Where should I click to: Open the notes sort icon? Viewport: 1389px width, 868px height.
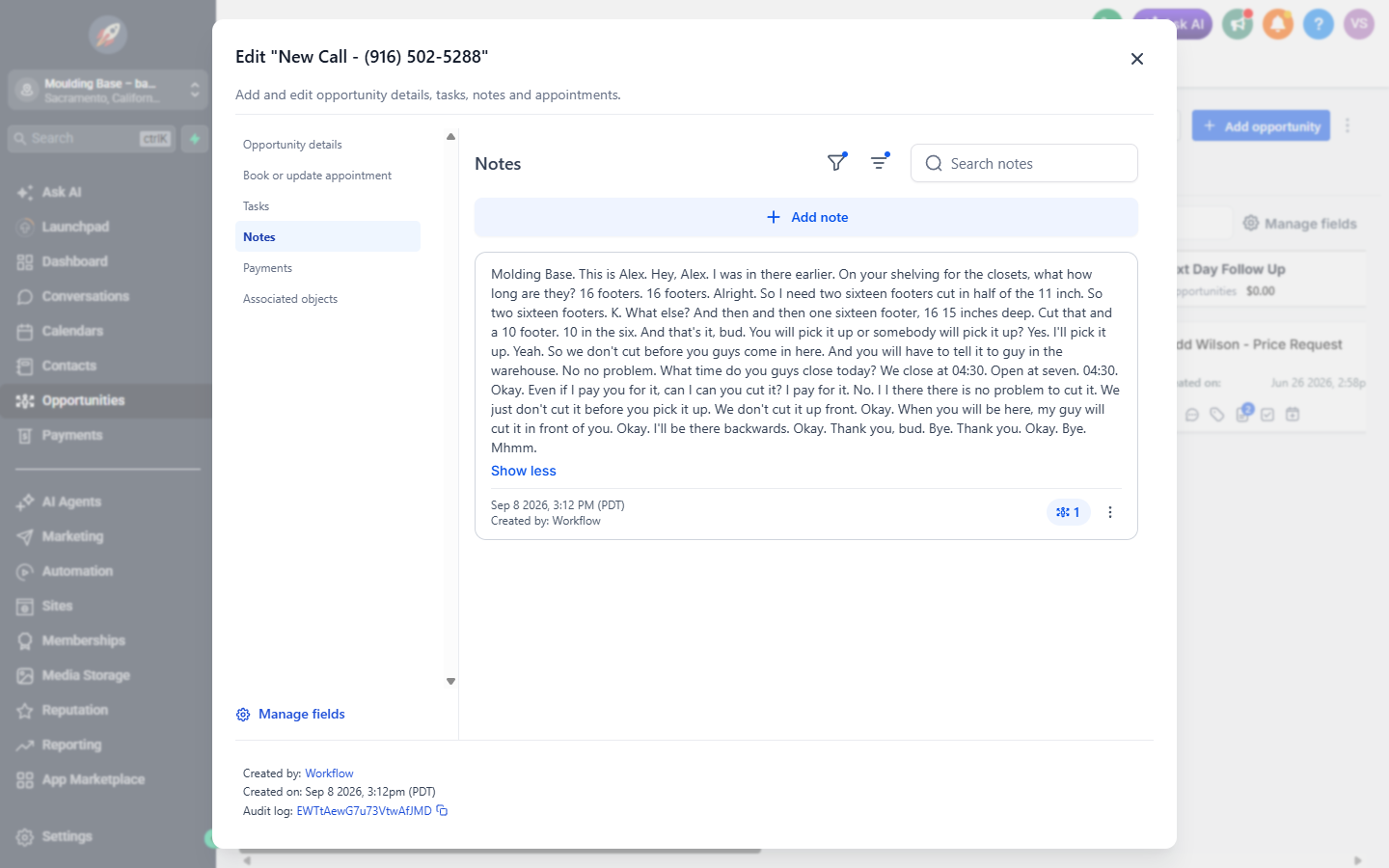coord(879,163)
